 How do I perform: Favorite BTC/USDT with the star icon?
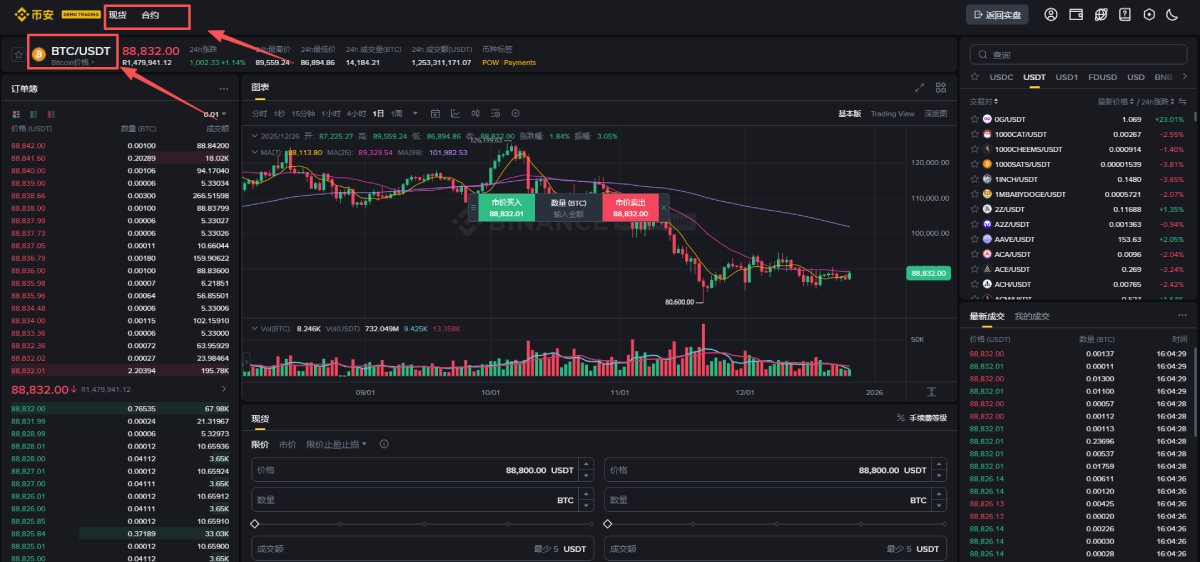click(x=18, y=54)
